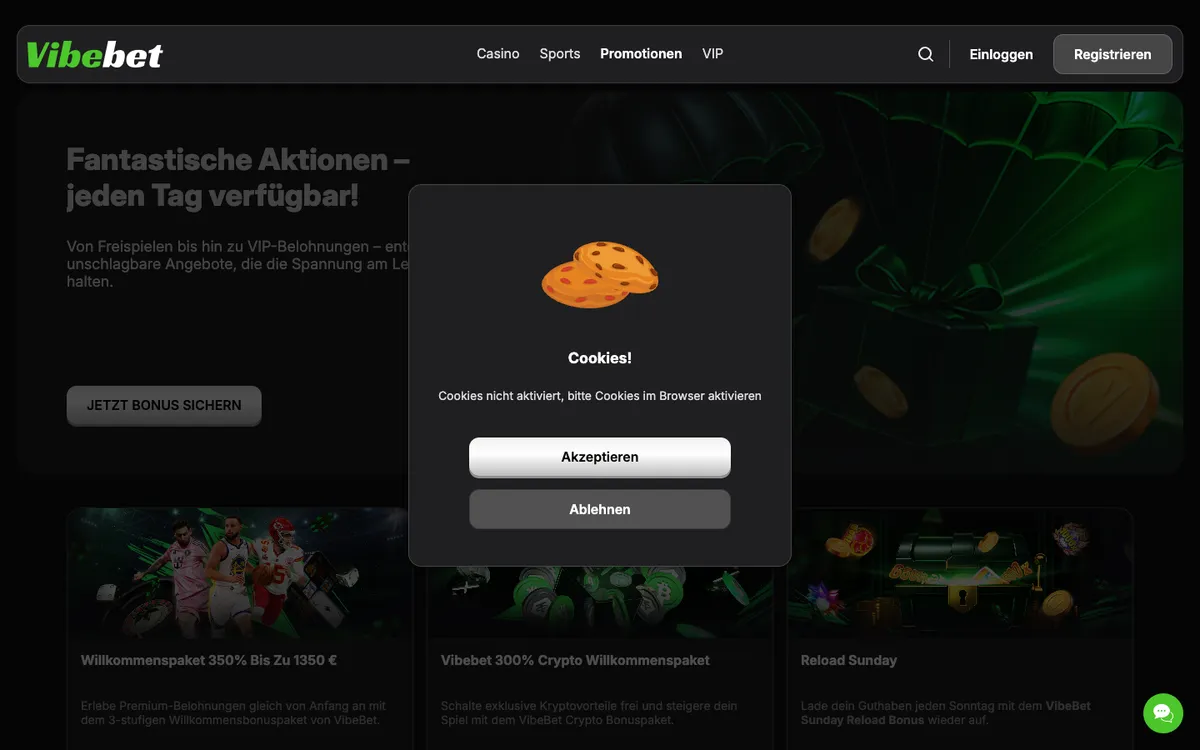Select the Promotionen menu item
Image resolution: width=1200 pixels, height=750 pixels.
[x=641, y=54]
